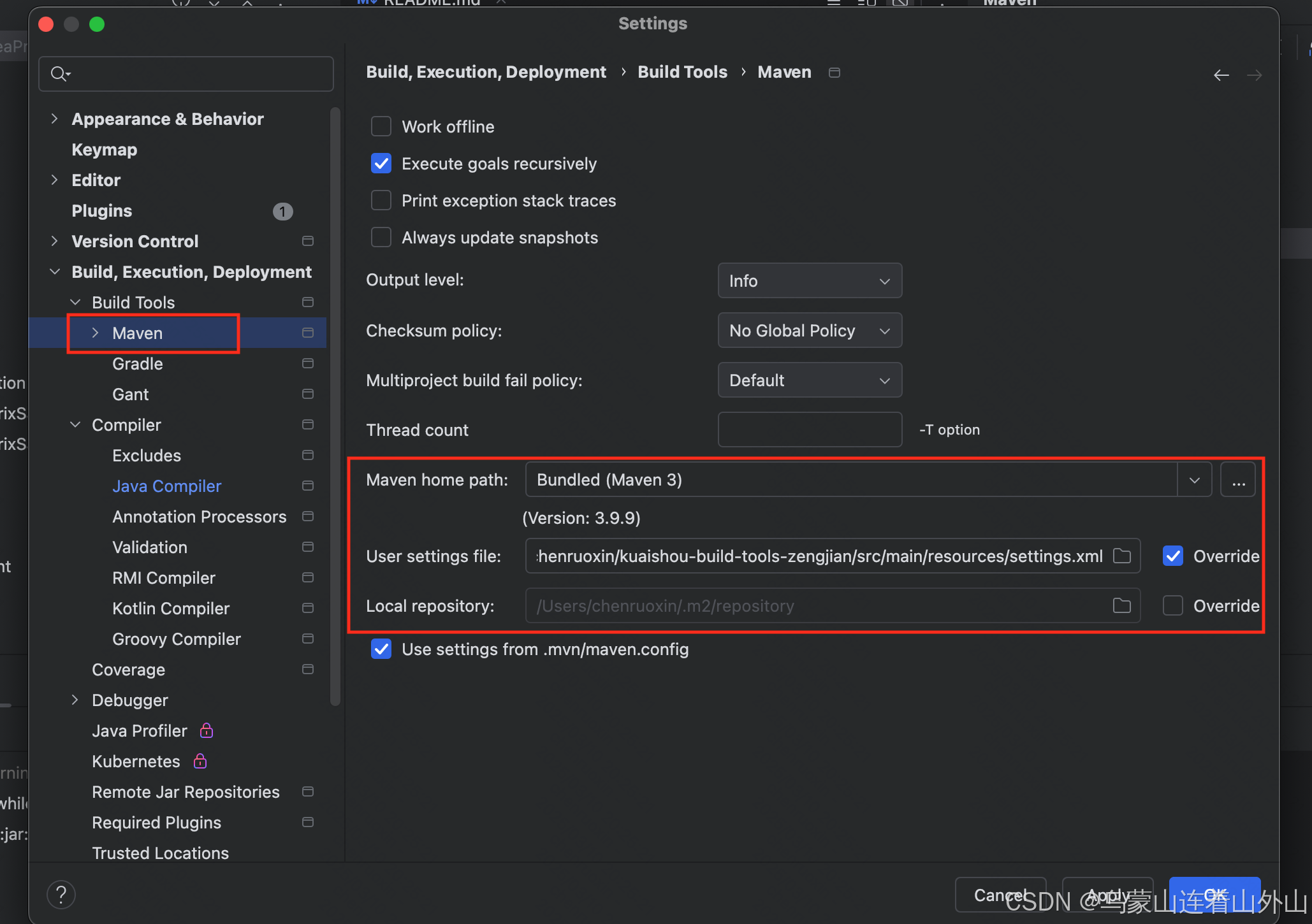Click the ellipsis browse button for Maven home
Viewport: 1312px width, 924px height.
pos(1238,480)
